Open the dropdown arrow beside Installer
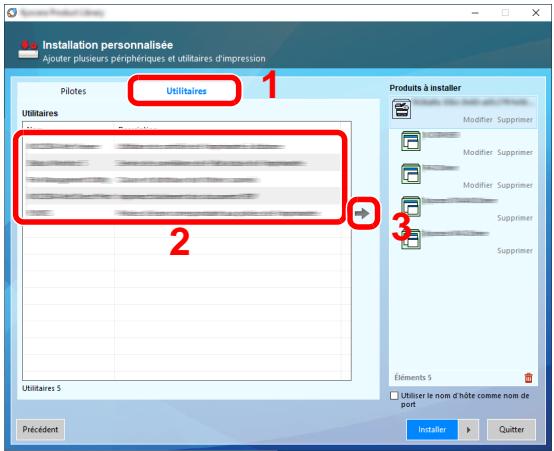Screen dimensions: 554x451 pyautogui.click(x=468, y=429)
